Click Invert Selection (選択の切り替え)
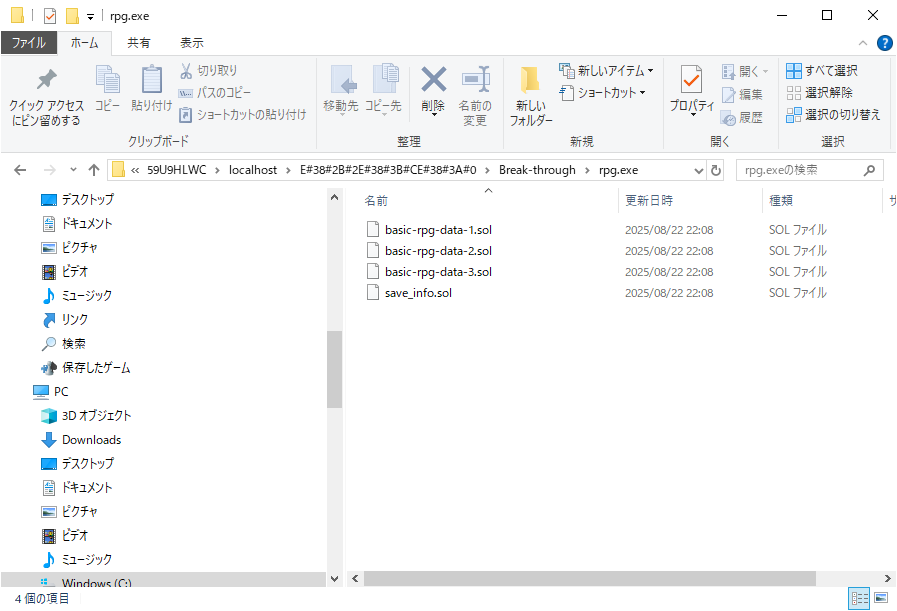Viewport: 897px width, 611px height. coord(833,115)
